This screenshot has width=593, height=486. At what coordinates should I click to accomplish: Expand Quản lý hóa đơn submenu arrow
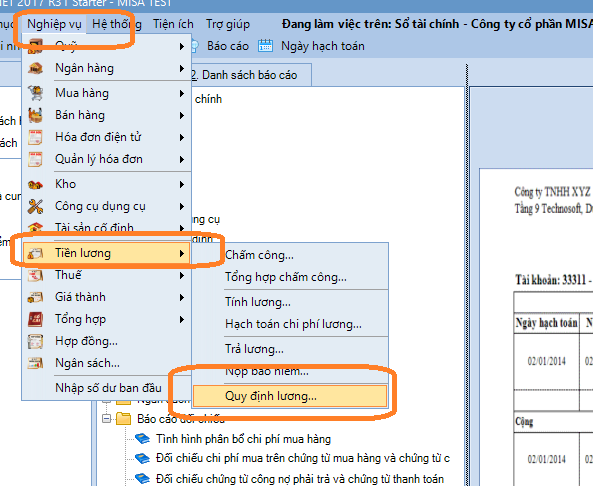[x=182, y=159]
